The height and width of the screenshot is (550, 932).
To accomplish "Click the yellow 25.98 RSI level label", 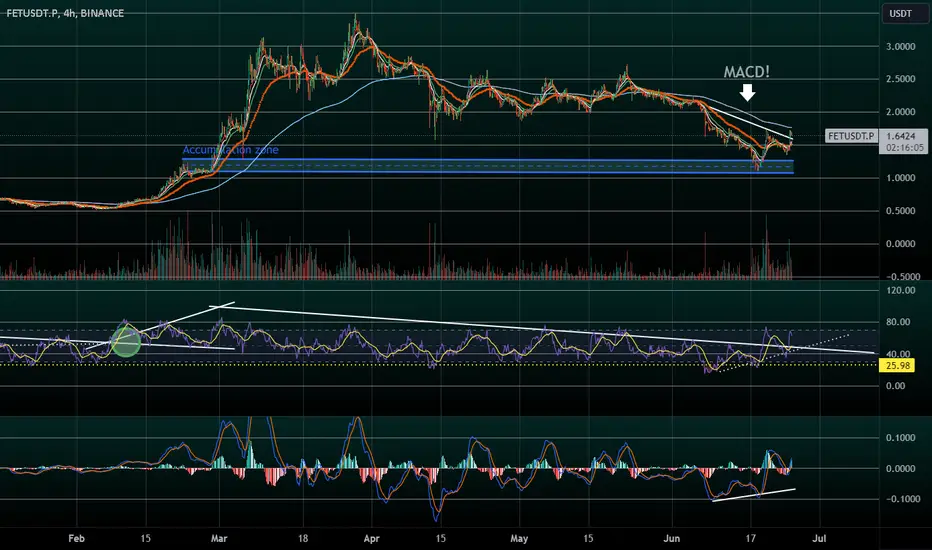I will [898, 366].
